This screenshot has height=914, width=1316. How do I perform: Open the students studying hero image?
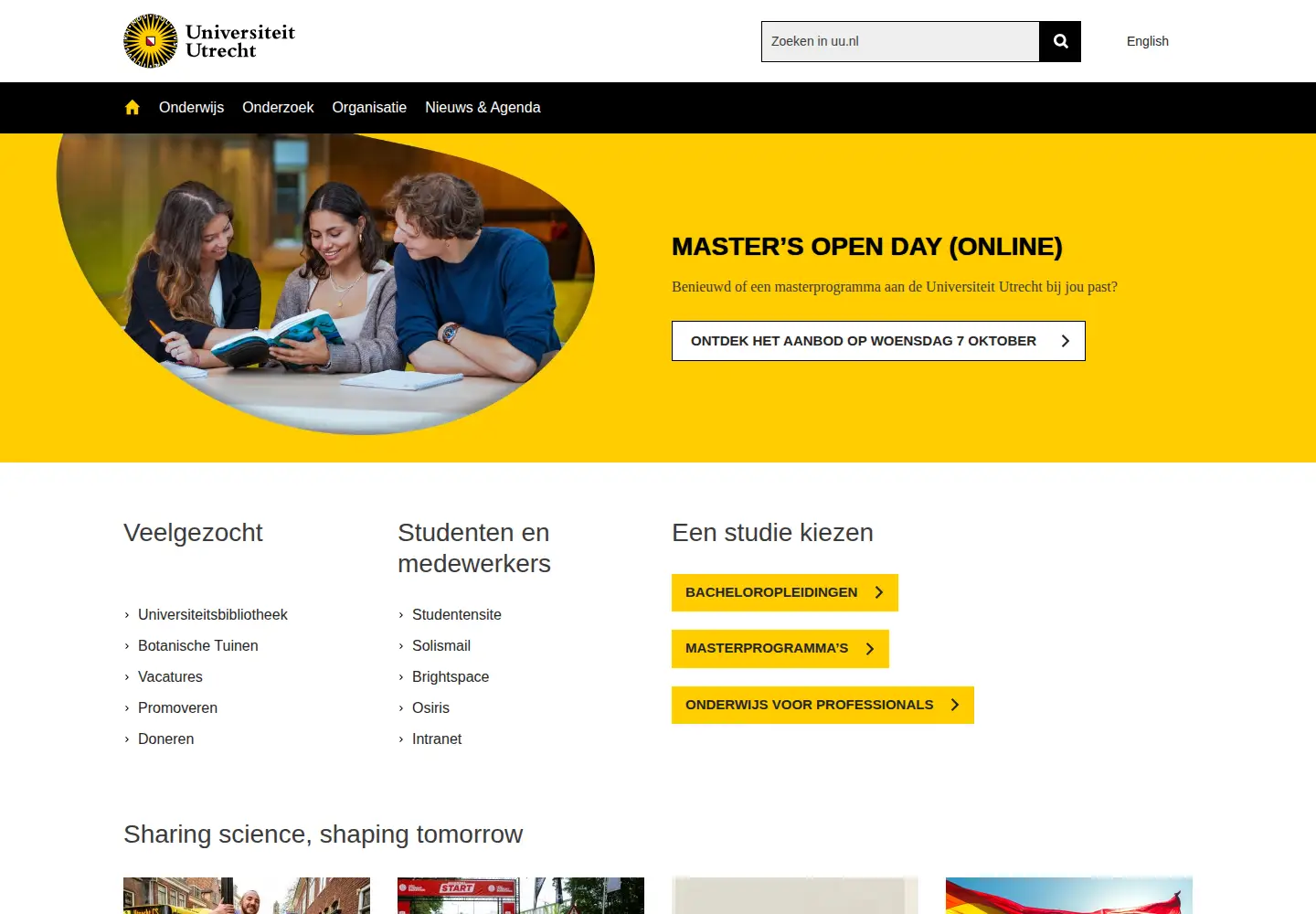[325, 284]
